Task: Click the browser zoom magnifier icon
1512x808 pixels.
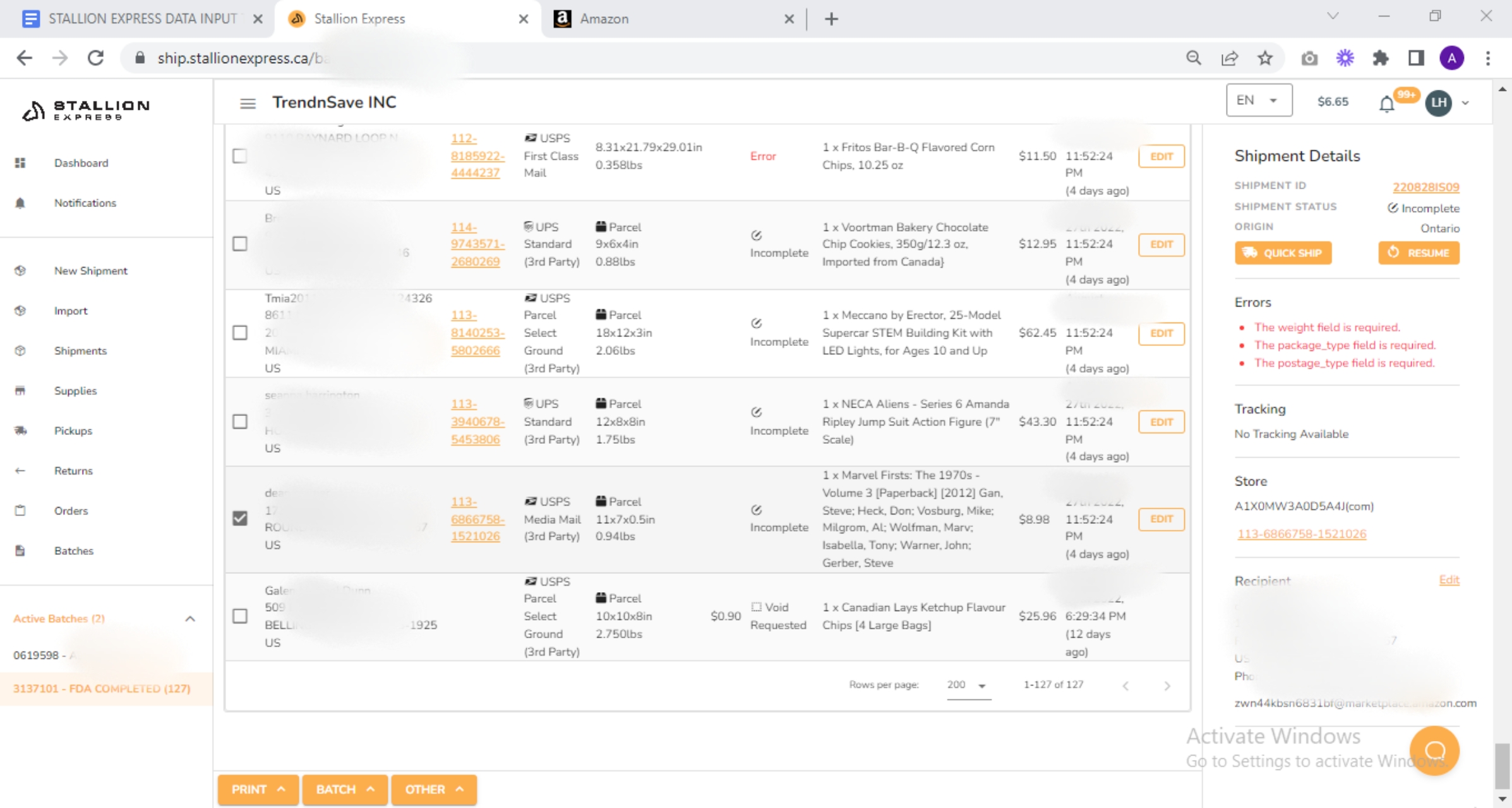Action: click(x=1193, y=58)
